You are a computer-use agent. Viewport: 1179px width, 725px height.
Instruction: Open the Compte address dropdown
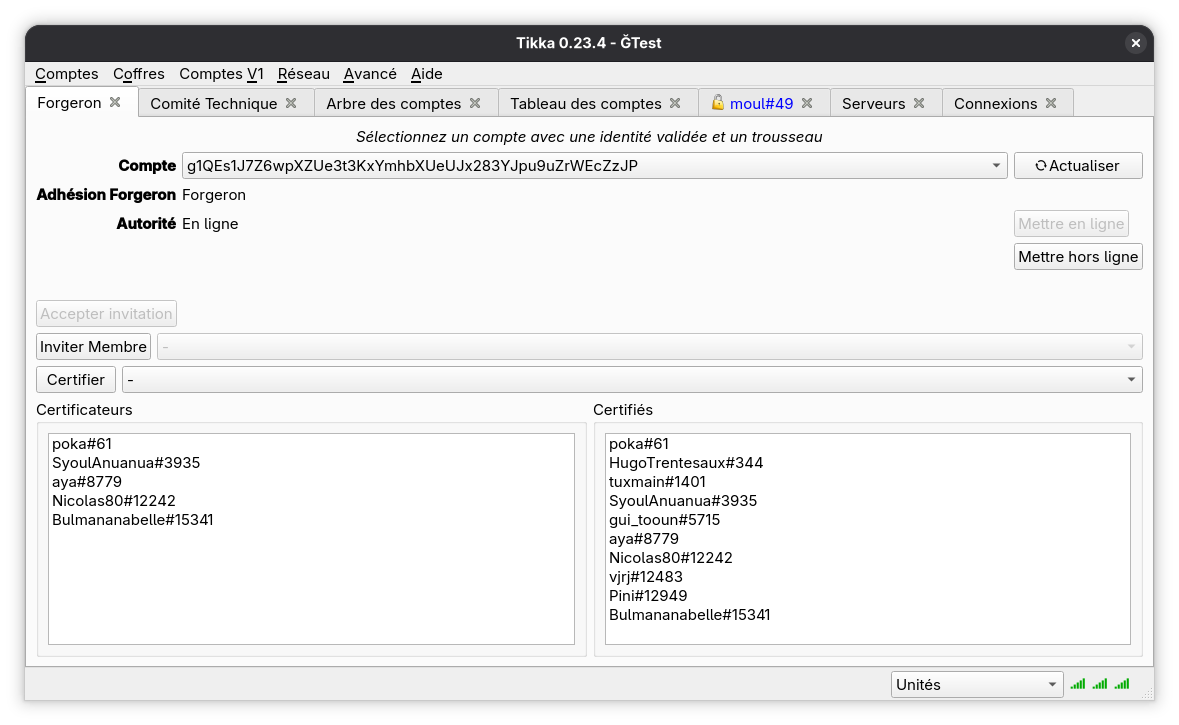(996, 166)
